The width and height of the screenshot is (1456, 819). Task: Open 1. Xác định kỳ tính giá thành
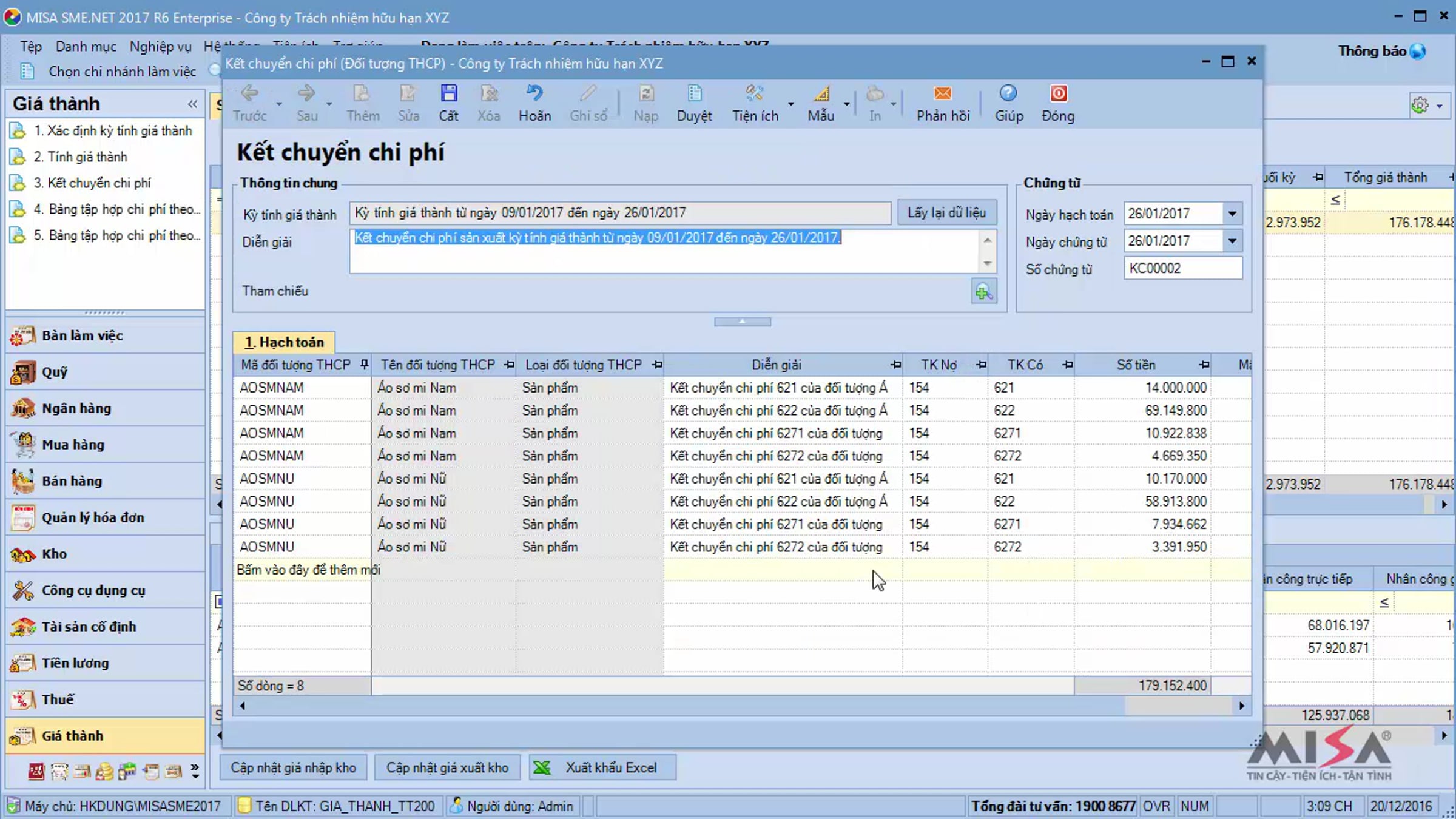click(113, 131)
